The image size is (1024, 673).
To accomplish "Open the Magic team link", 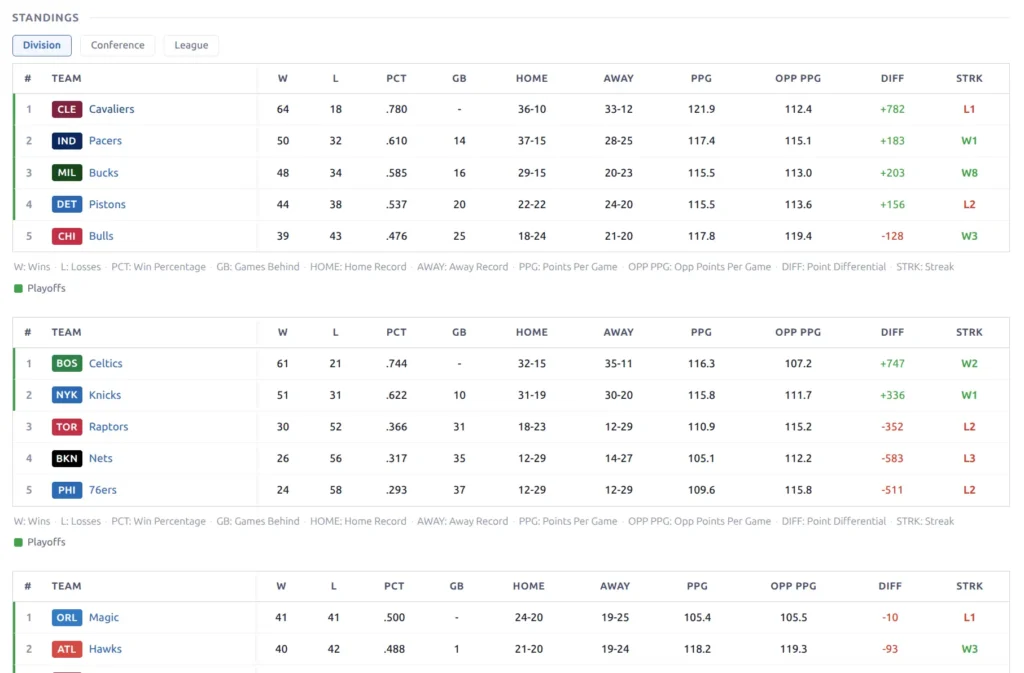I will (104, 617).
